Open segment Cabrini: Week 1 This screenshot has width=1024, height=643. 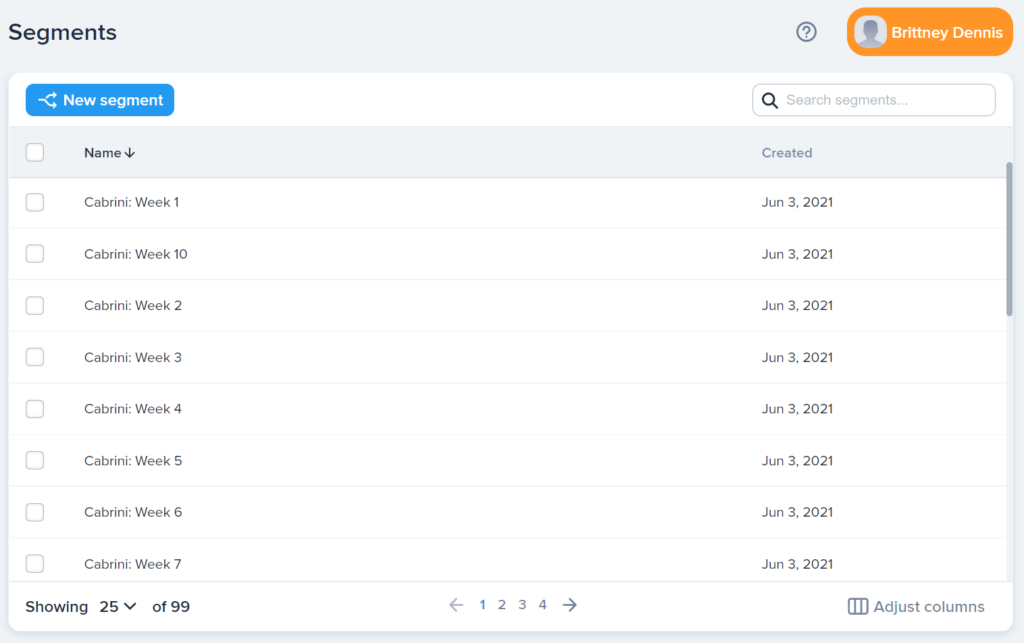point(131,202)
